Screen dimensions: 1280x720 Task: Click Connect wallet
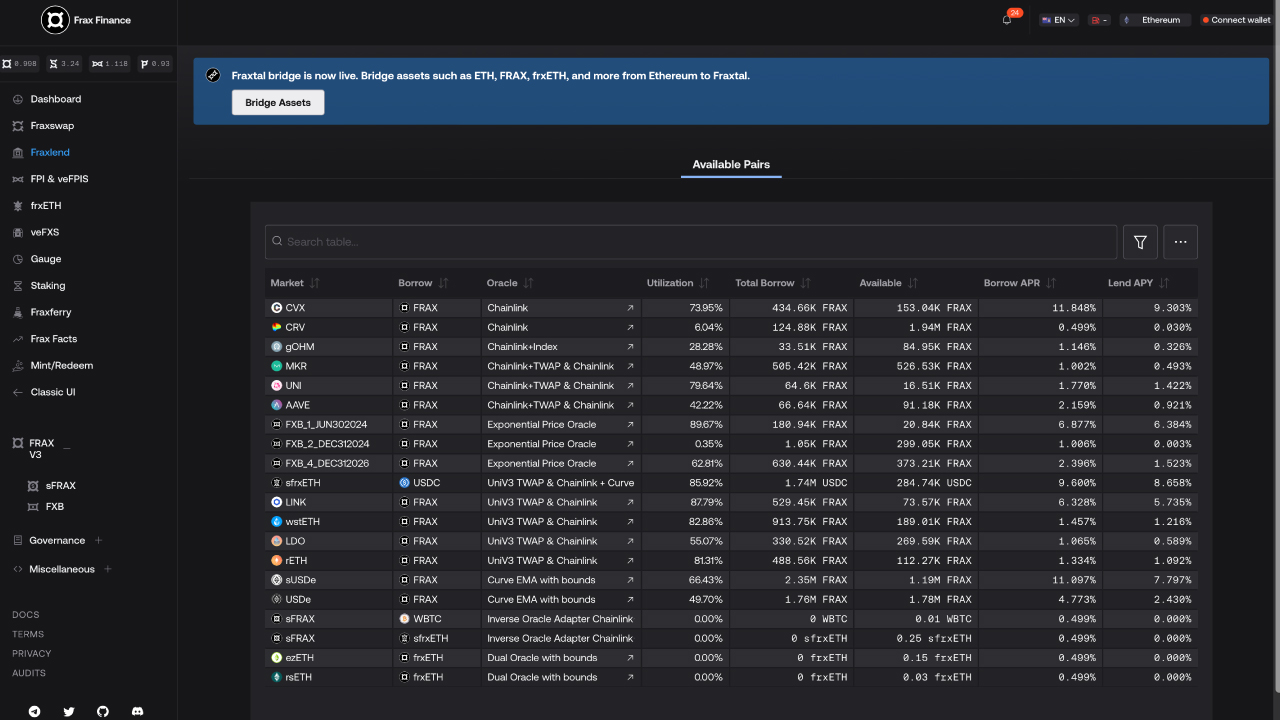point(1236,20)
